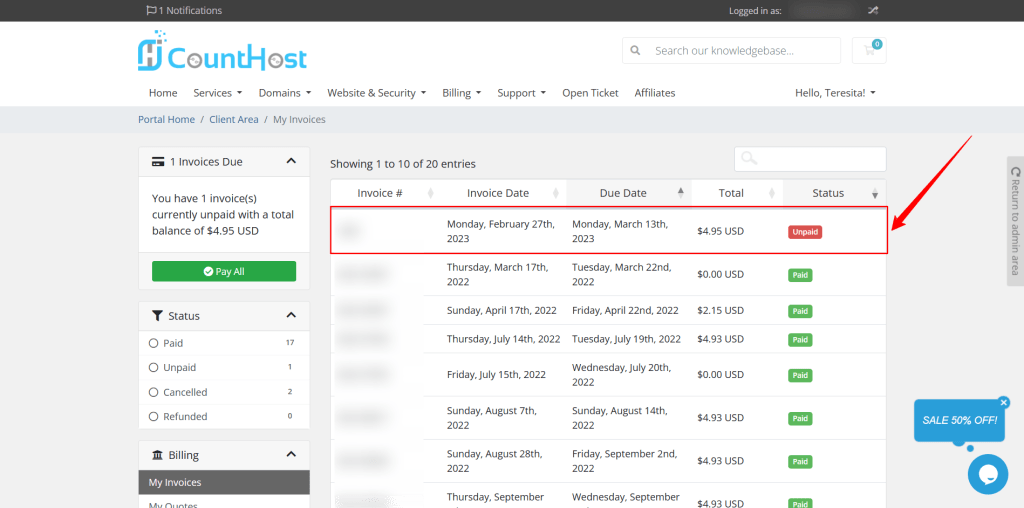Open the Website & Security dropdown
The width and height of the screenshot is (1024, 508).
[x=377, y=93]
